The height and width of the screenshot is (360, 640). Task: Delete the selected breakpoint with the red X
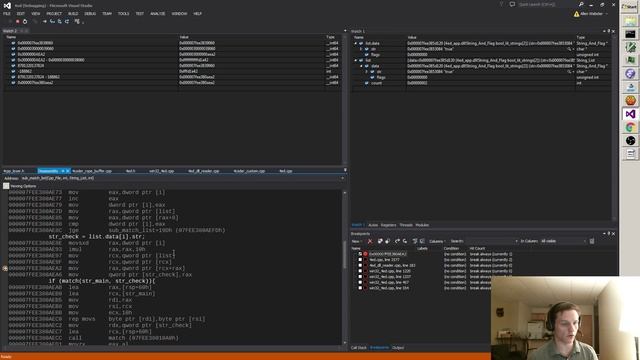pyautogui.click(x=370, y=241)
